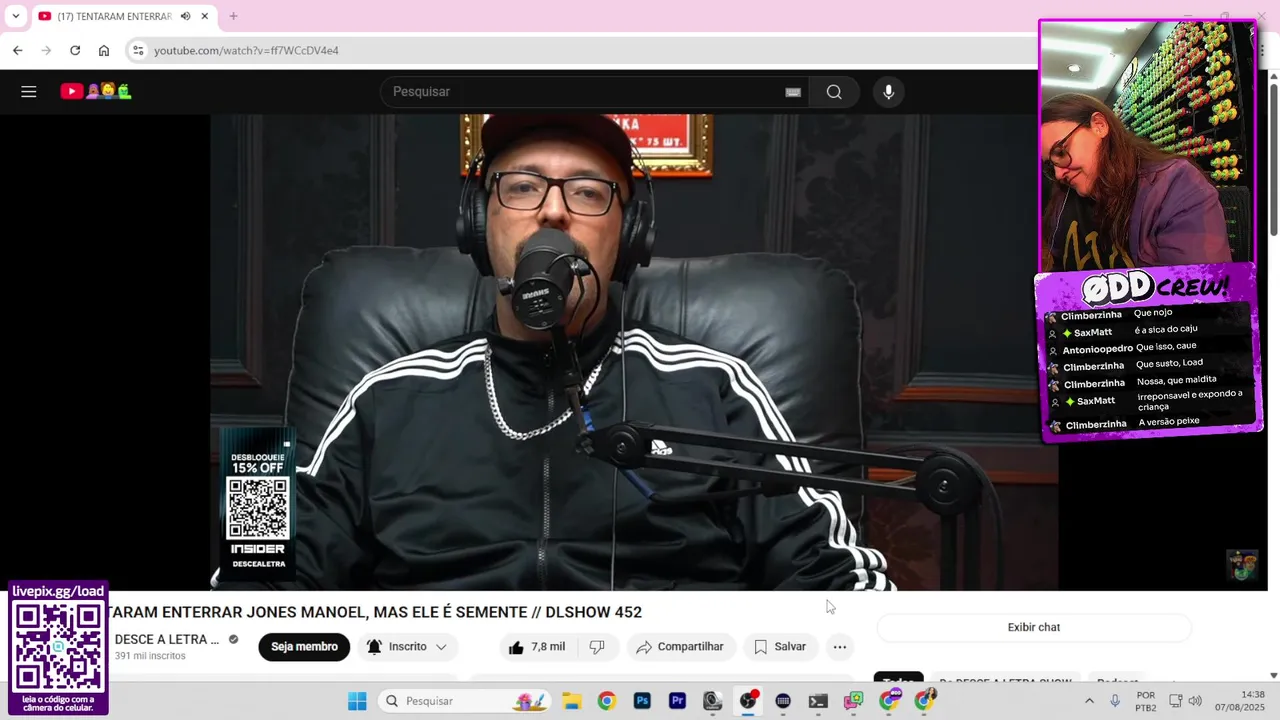Show live chat replay with Exibir chat
The width and height of the screenshot is (1280, 720).
point(1034,627)
